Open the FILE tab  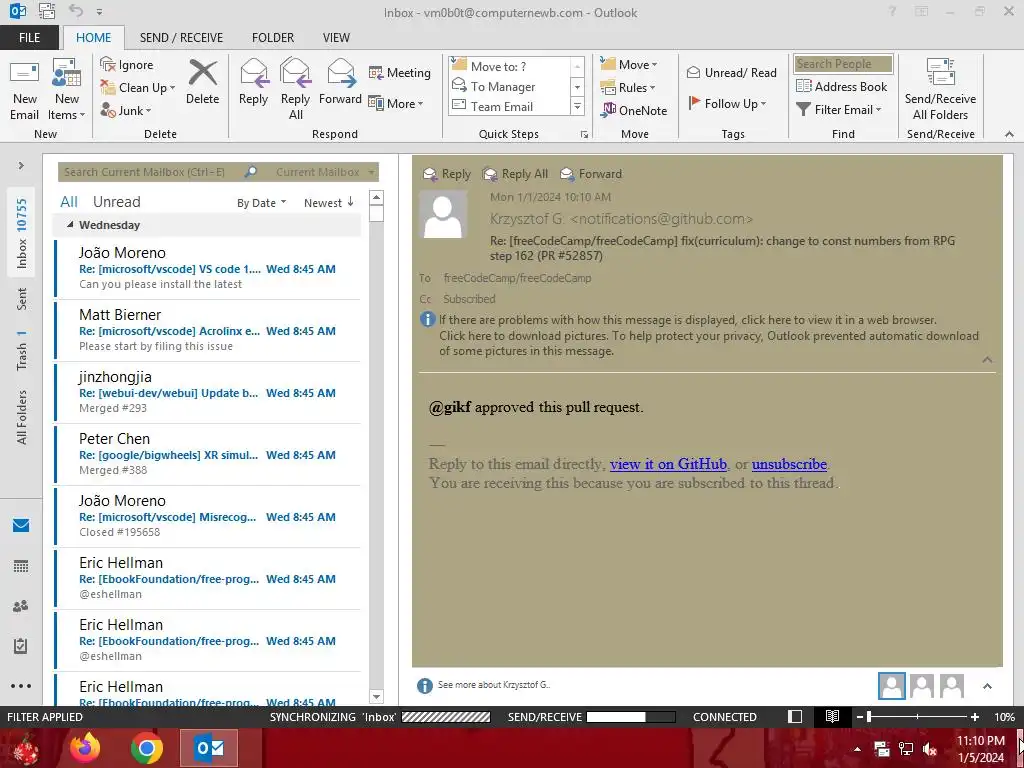(29, 37)
